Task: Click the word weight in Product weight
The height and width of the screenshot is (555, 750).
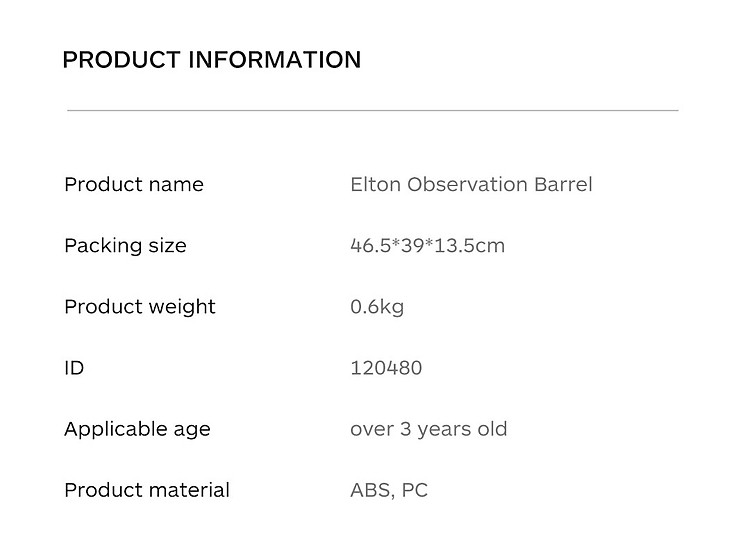Action: click(182, 307)
